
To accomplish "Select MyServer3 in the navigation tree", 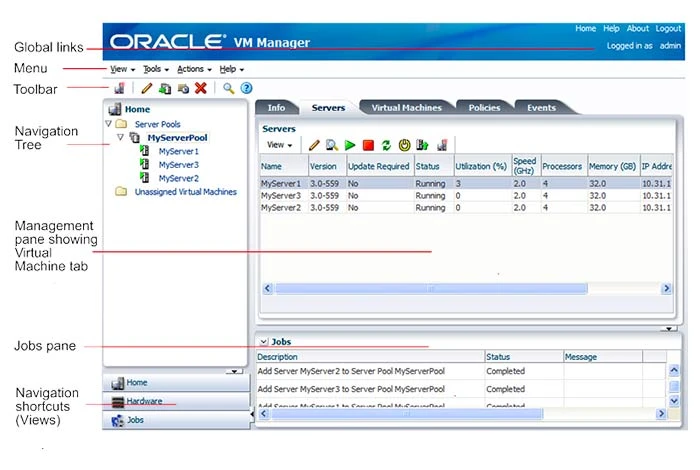I will tap(179, 165).
